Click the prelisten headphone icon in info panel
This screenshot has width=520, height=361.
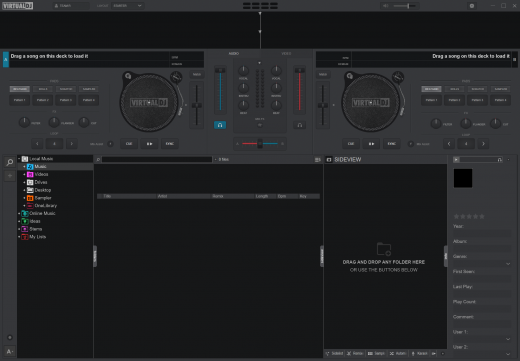pos(499,160)
